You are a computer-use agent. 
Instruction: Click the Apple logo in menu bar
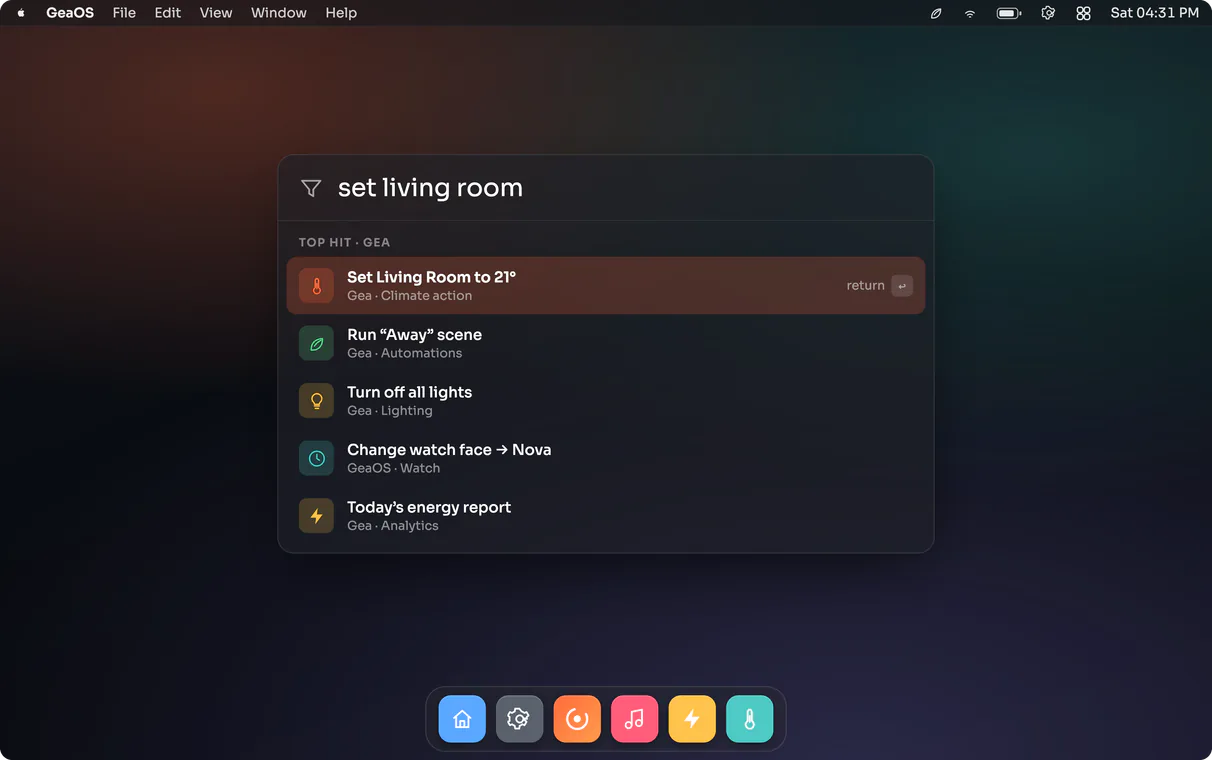pyautogui.click(x=21, y=13)
